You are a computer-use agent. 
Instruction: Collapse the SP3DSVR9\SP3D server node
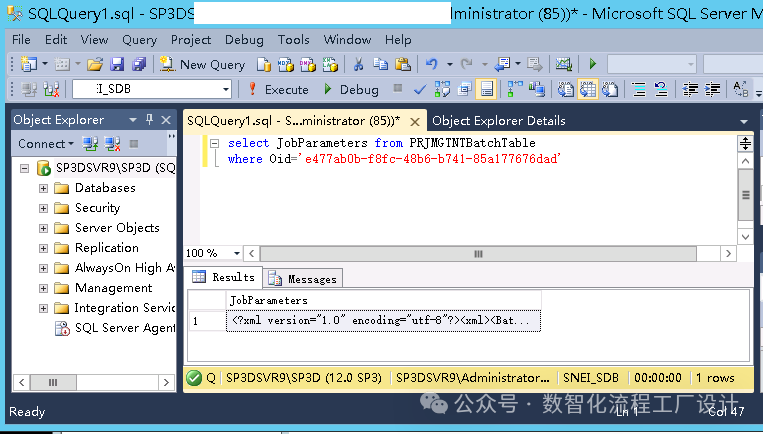coord(24,168)
